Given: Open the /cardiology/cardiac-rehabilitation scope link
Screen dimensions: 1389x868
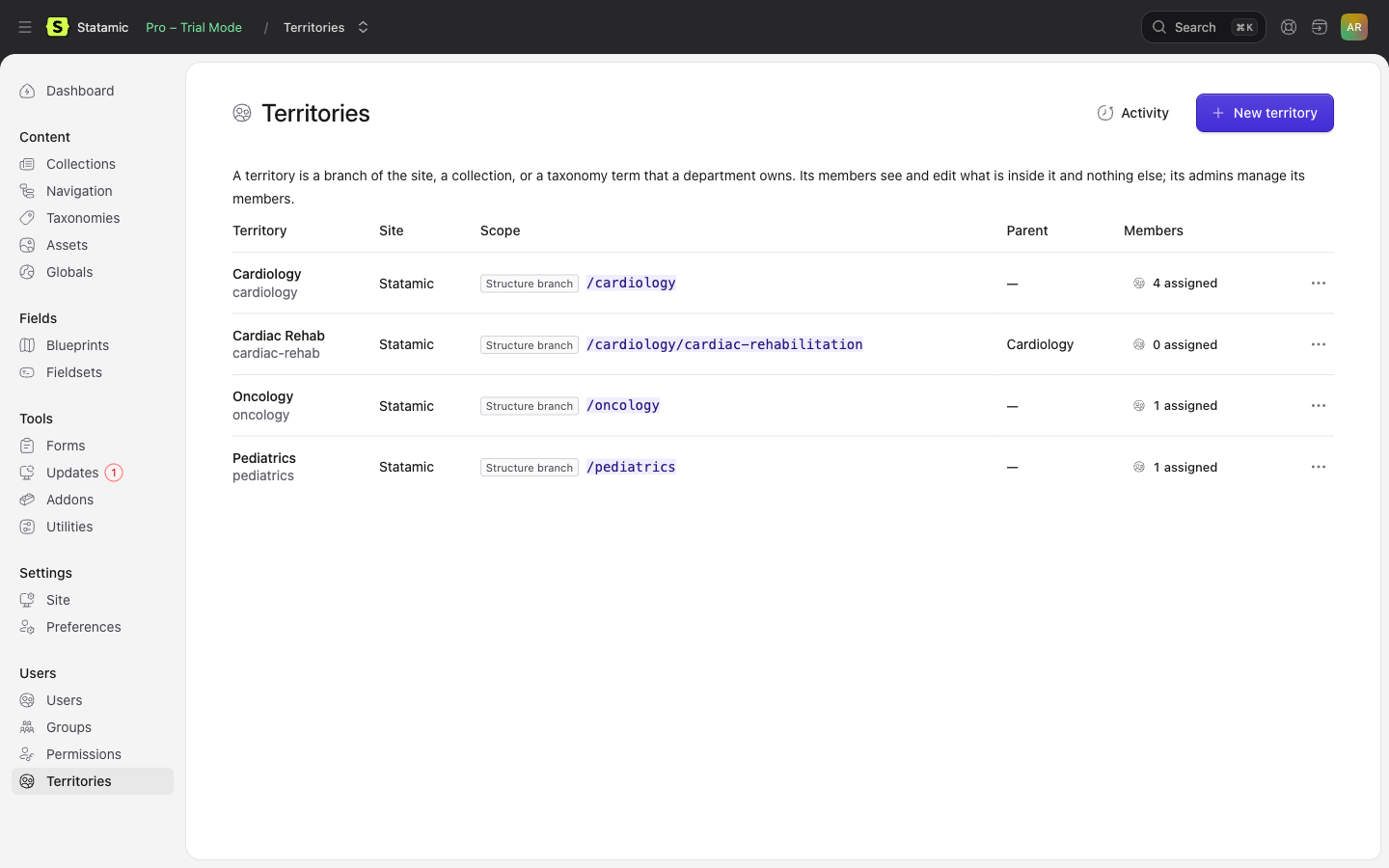Looking at the screenshot, I should (x=724, y=344).
